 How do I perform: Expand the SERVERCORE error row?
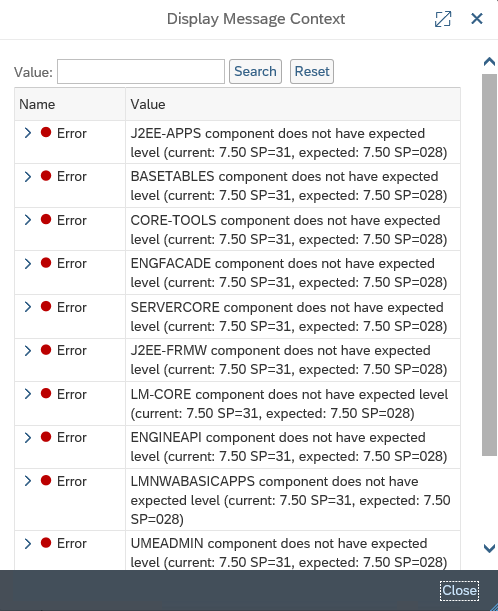point(28,307)
